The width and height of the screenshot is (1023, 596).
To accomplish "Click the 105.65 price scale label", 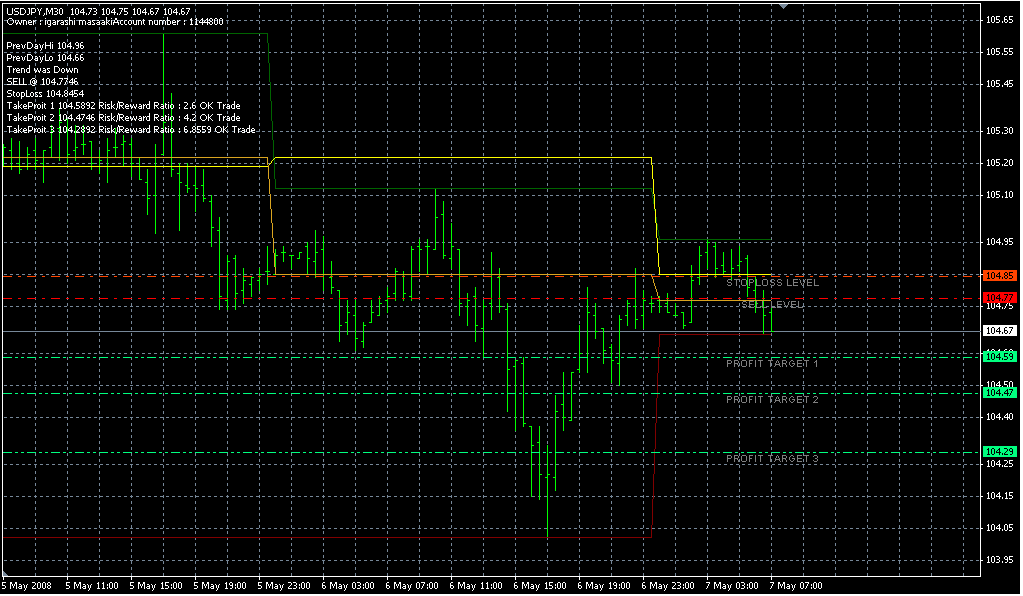I will (x=999, y=51).
